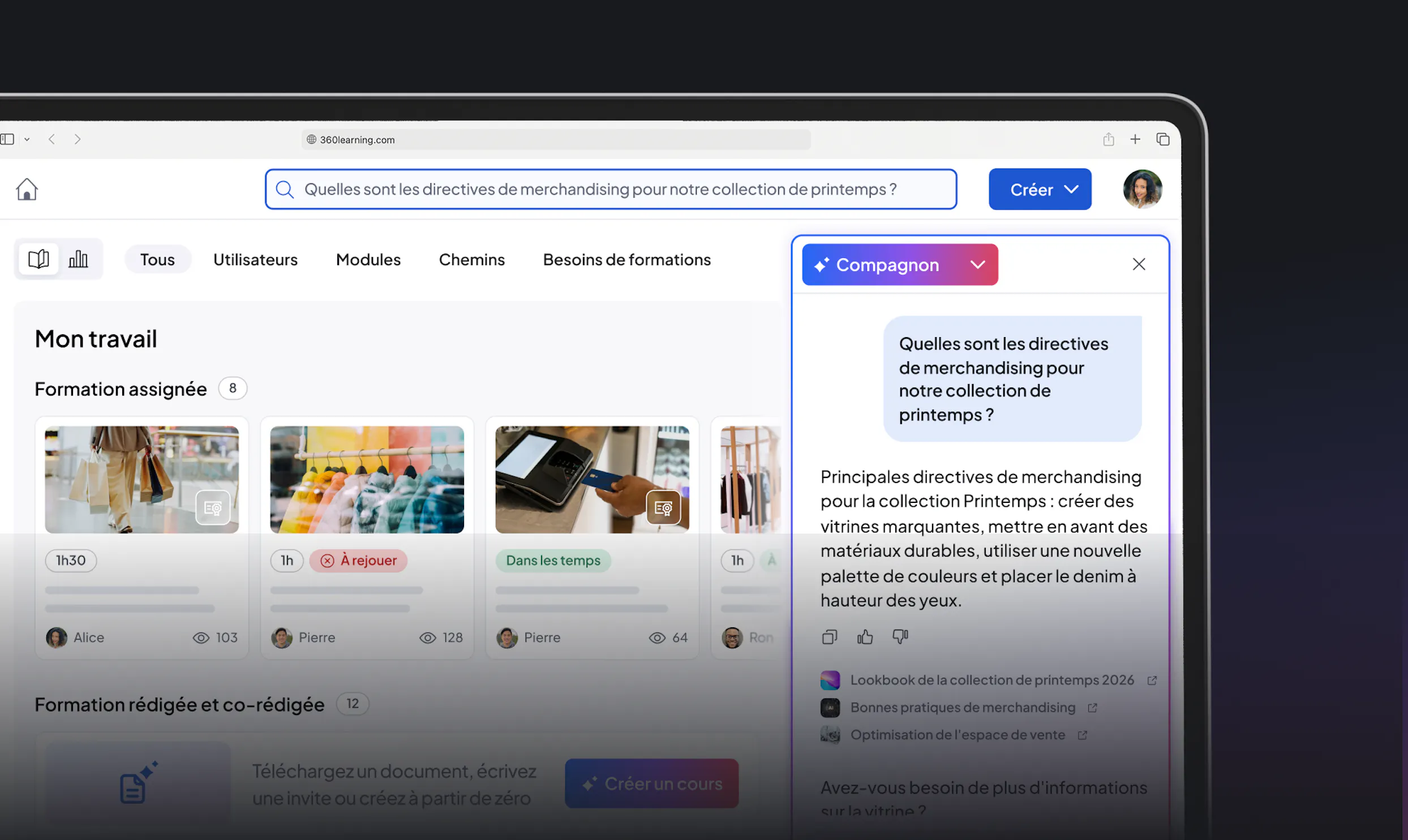Open external link icon beside Optimisation source
Image resolution: width=1408 pixels, height=840 pixels.
pyautogui.click(x=1082, y=735)
